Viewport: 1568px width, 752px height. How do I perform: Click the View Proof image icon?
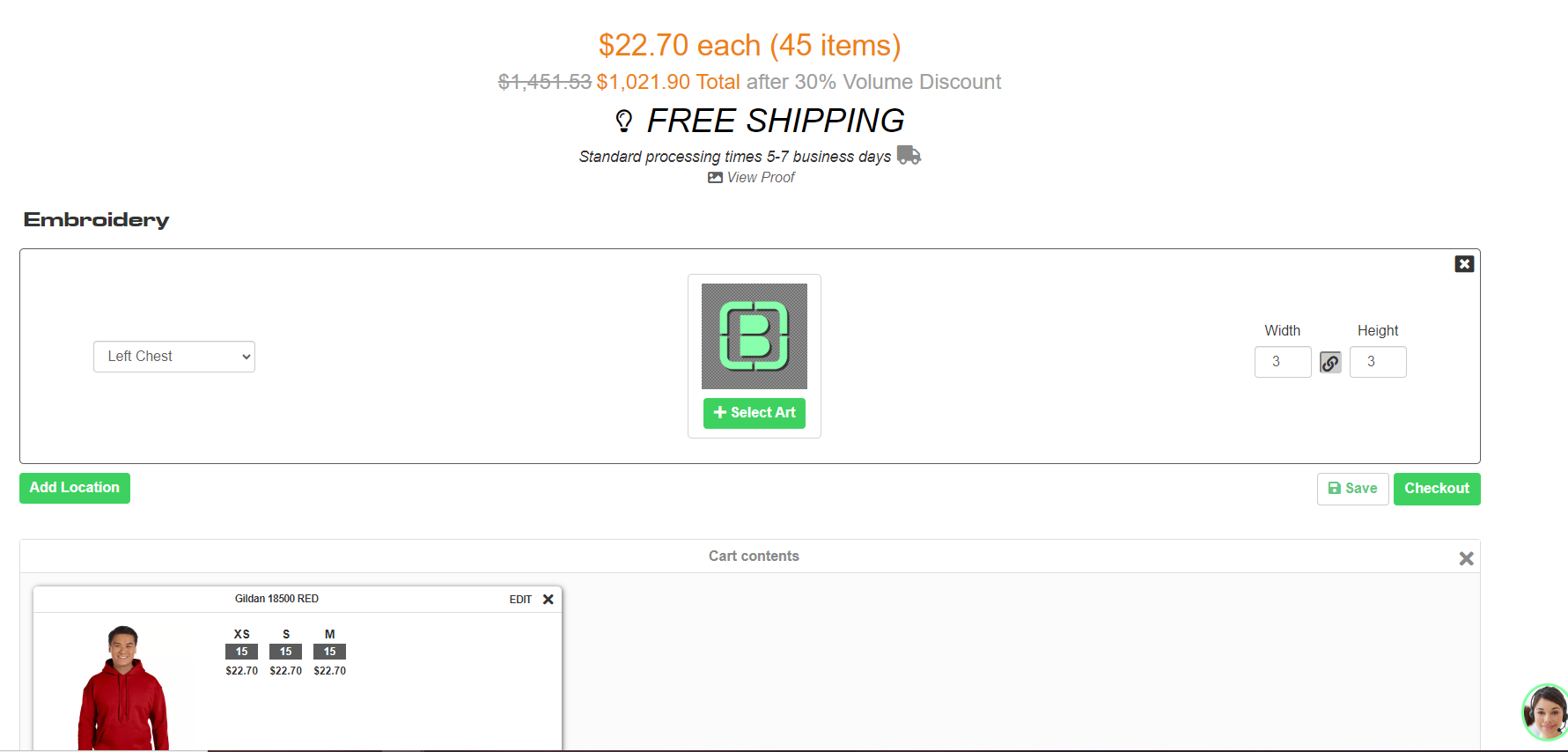(715, 178)
